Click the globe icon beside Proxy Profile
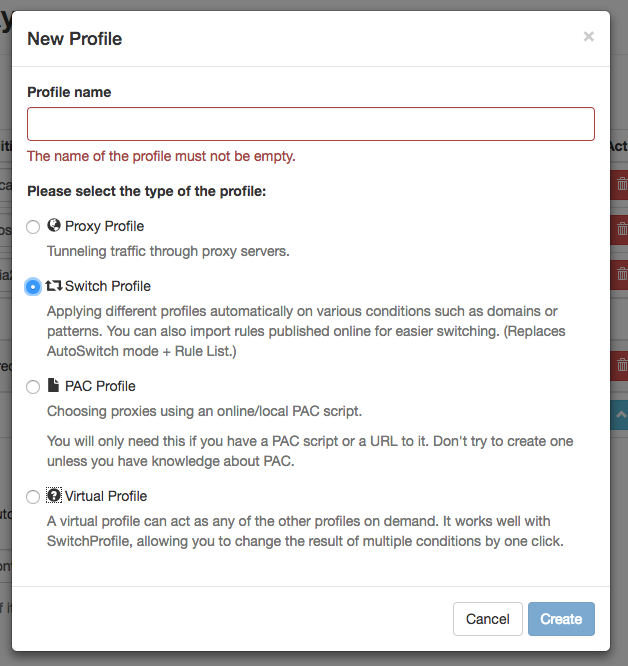The height and width of the screenshot is (666, 628). pos(54,226)
